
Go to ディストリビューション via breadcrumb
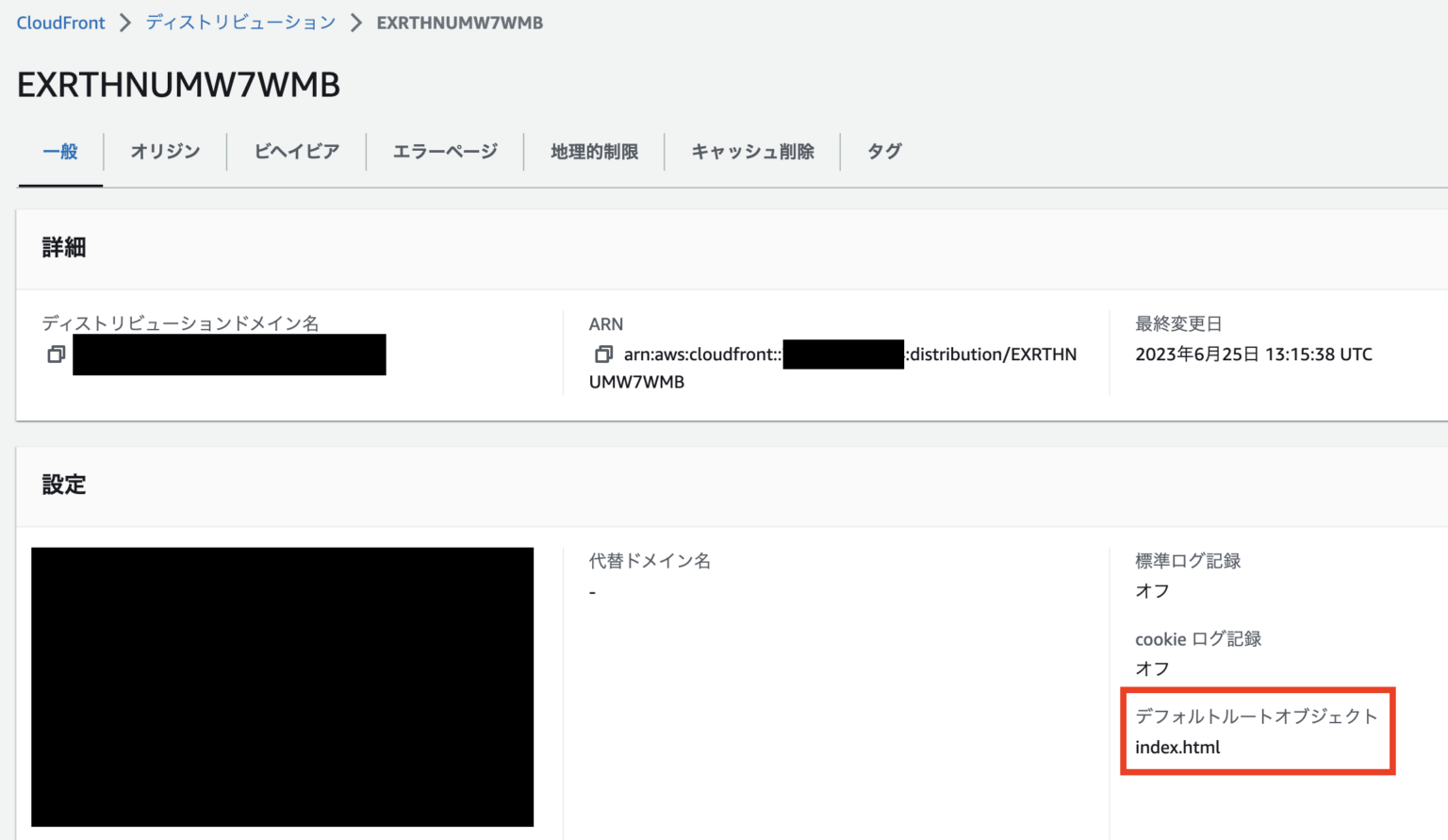(239, 22)
